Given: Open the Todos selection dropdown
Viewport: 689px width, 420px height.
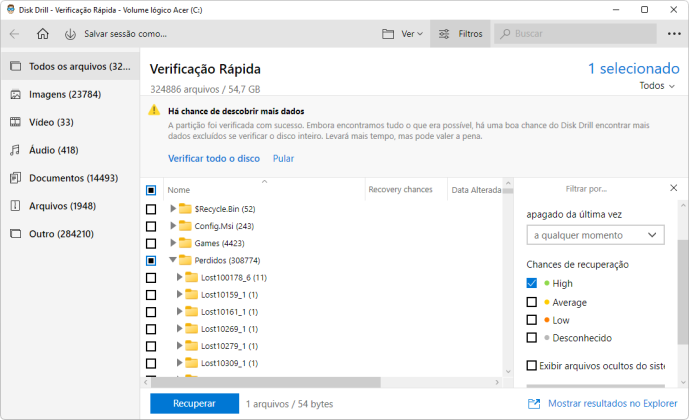Looking at the screenshot, I should click(x=656, y=86).
